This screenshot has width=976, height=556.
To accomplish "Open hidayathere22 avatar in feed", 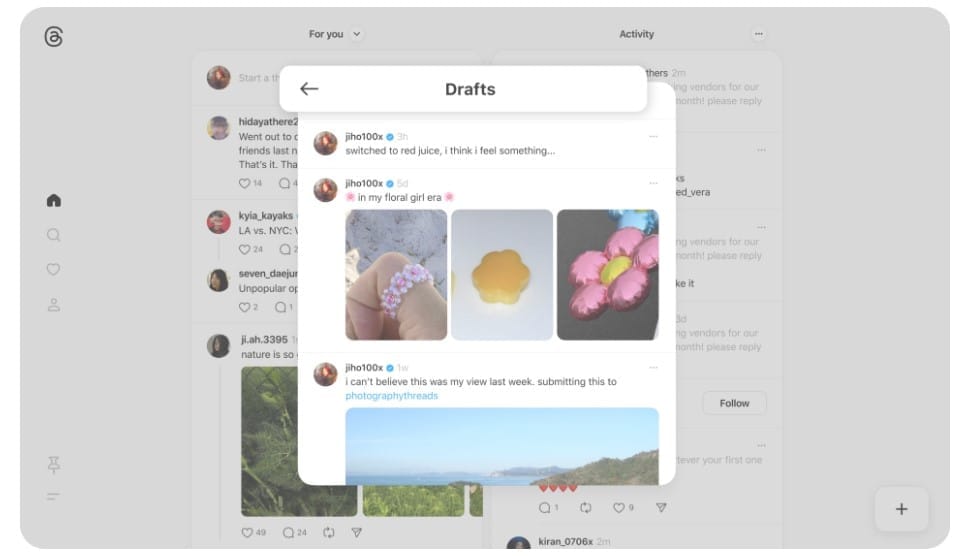I will pyautogui.click(x=218, y=128).
